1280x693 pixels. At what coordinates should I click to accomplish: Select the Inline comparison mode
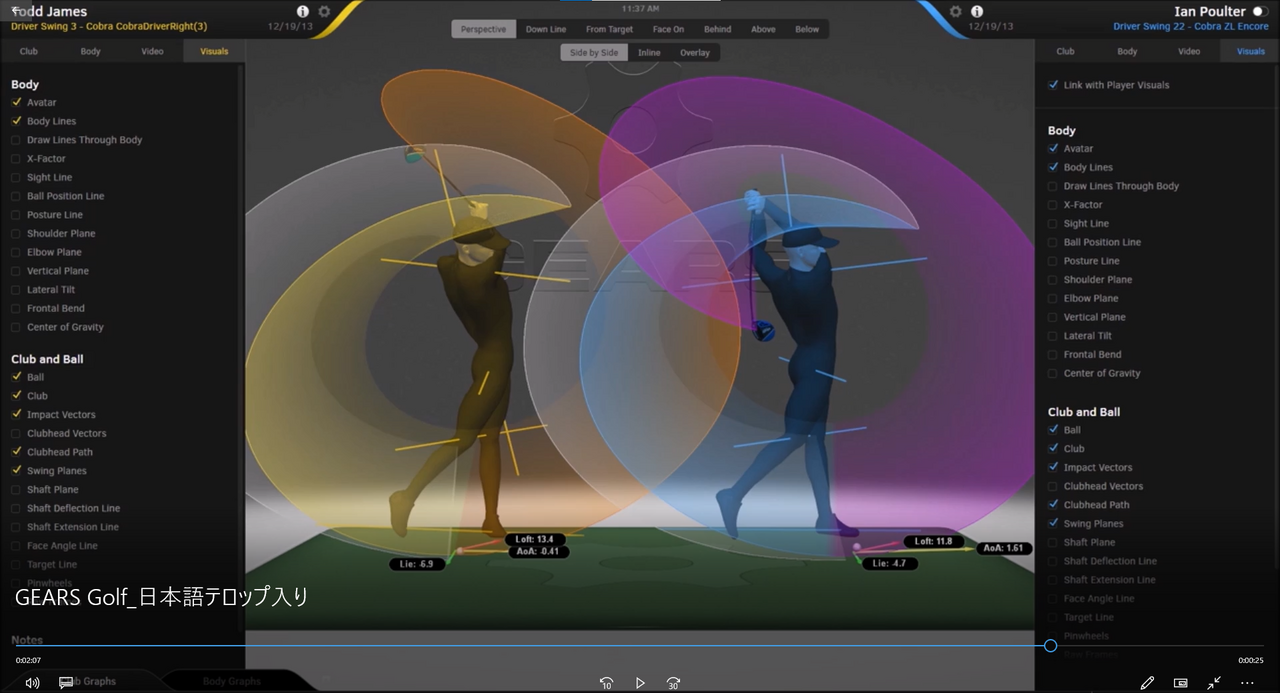coord(649,53)
